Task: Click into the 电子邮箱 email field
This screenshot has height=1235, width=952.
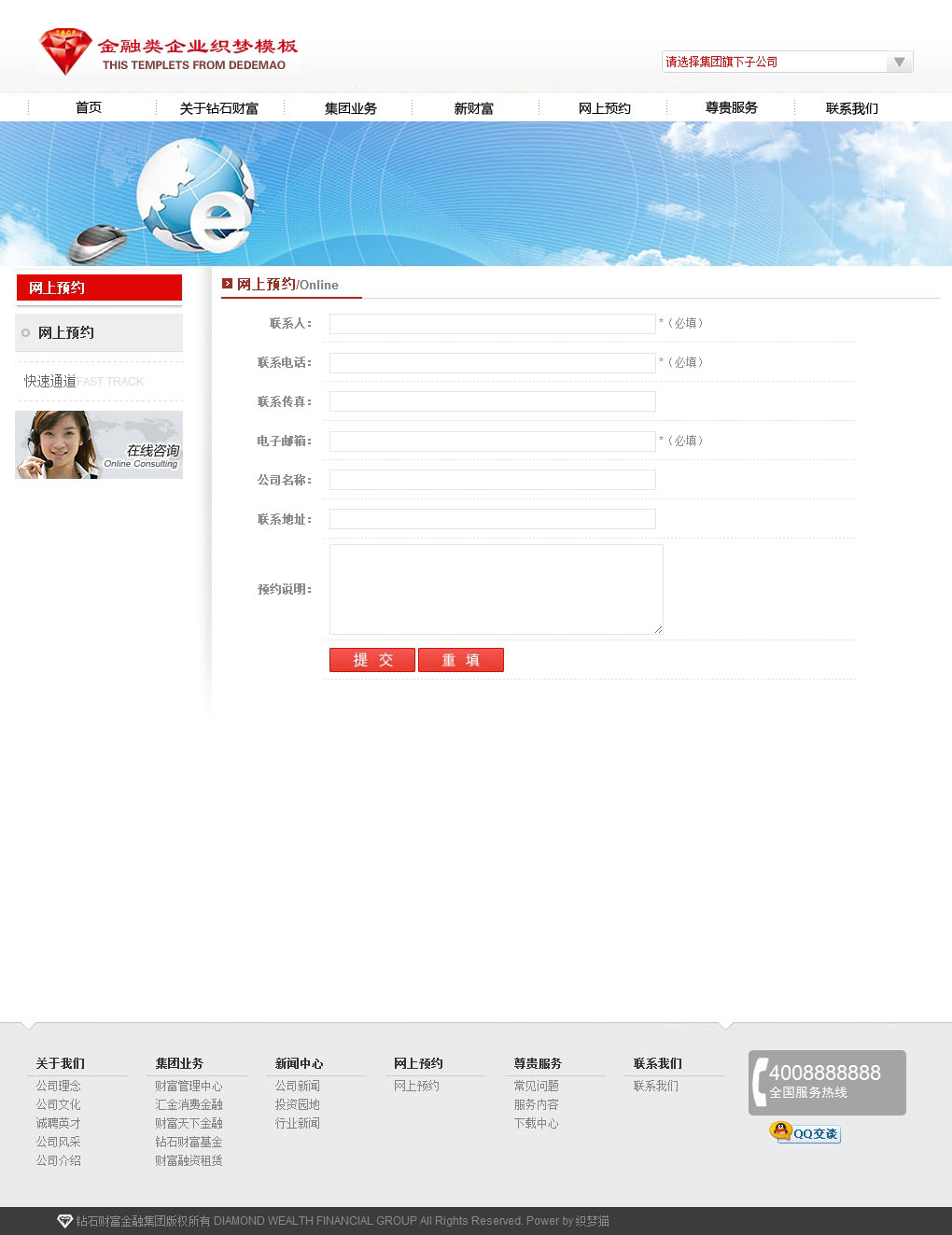Action: click(492, 442)
